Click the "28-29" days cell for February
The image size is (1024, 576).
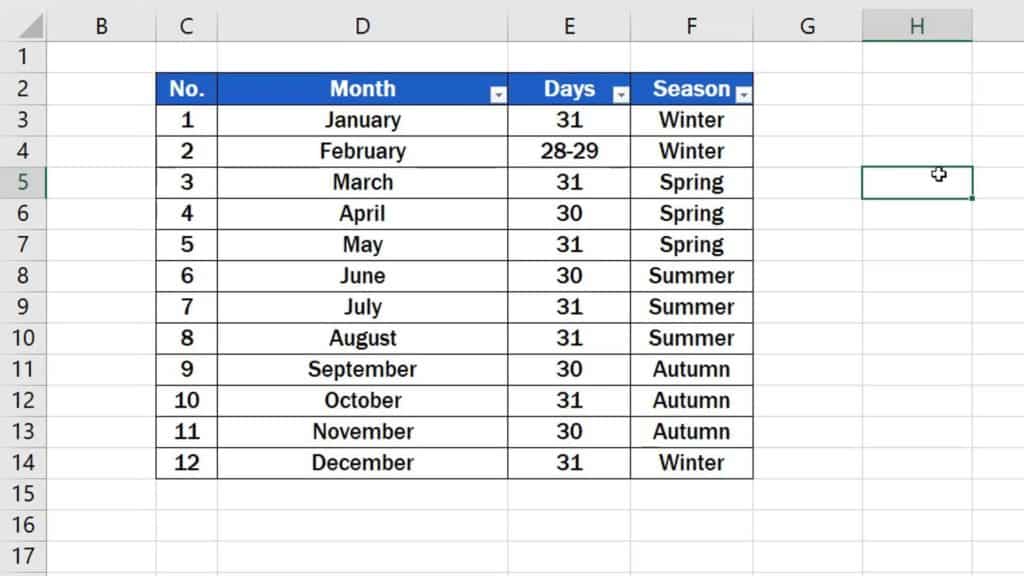point(569,151)
